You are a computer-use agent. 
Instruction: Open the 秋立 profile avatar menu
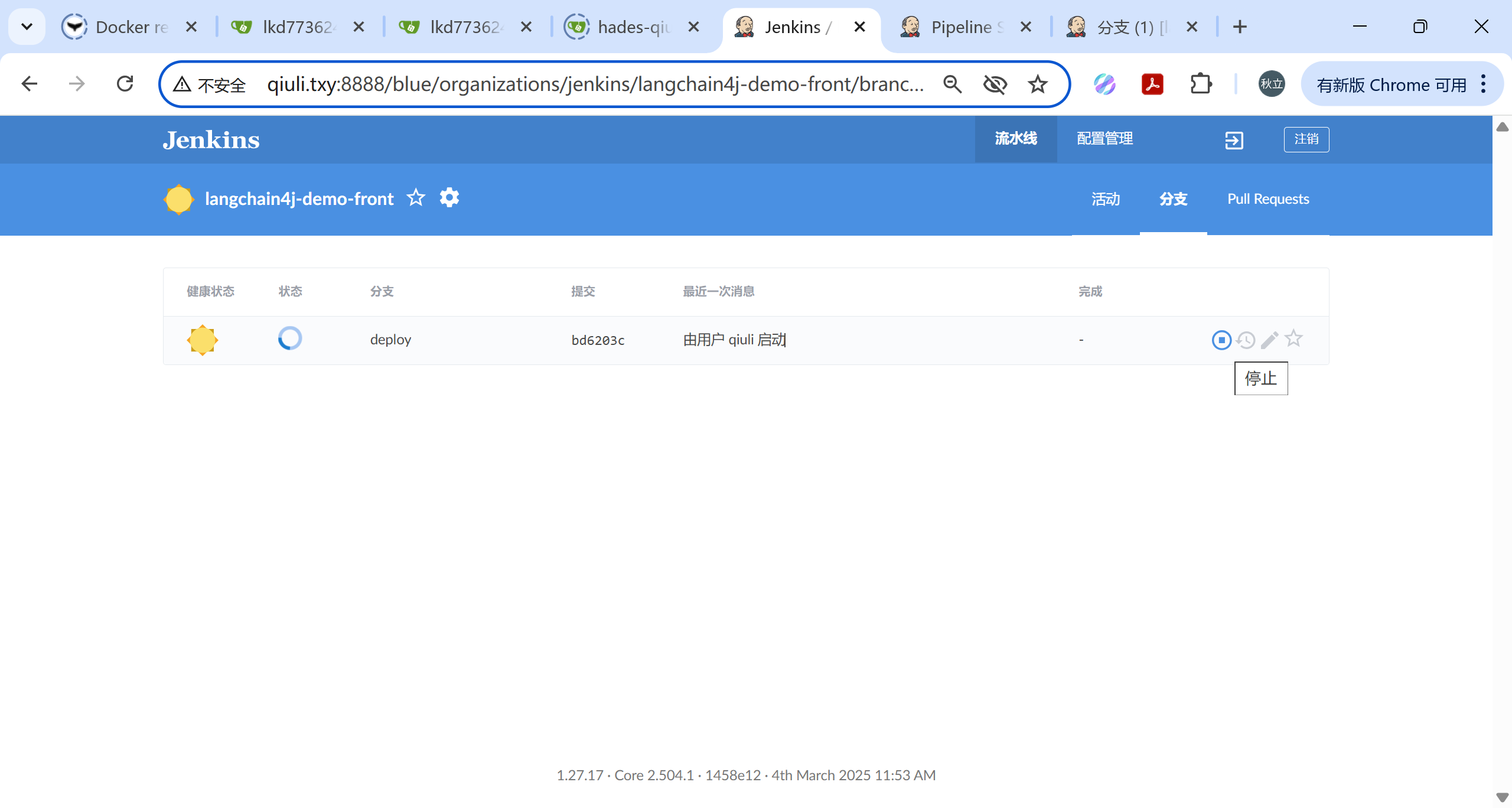pyautogui.click(x=1271, y=84)
